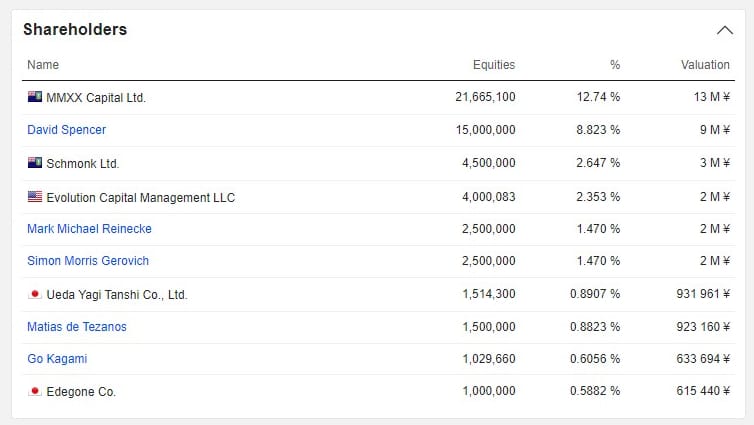Image resolution: width=754 pixels, height=425 pixels.
Task: Select valuation 923 160 ¥
Action: point(703,327)
